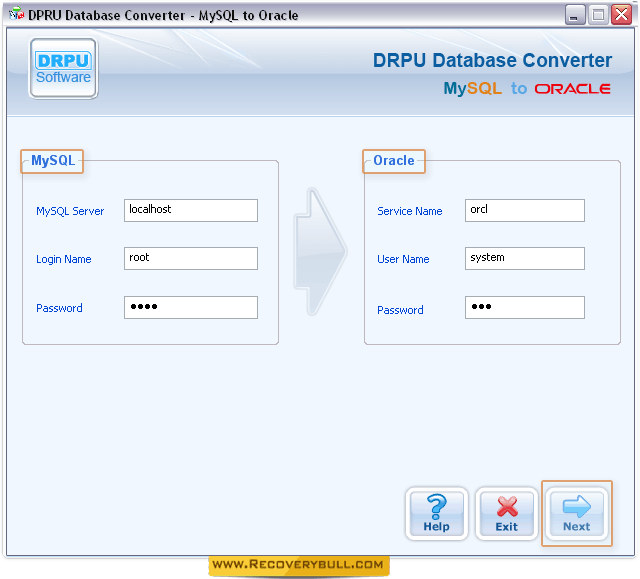Close the window with the red X
This screenshot has height=579, width=640.
click(x=621, y=15)
